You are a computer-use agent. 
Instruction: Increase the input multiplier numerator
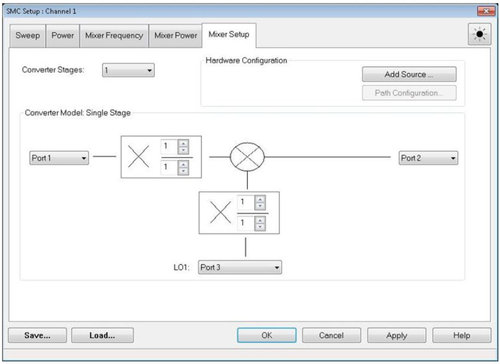[183, 143]
